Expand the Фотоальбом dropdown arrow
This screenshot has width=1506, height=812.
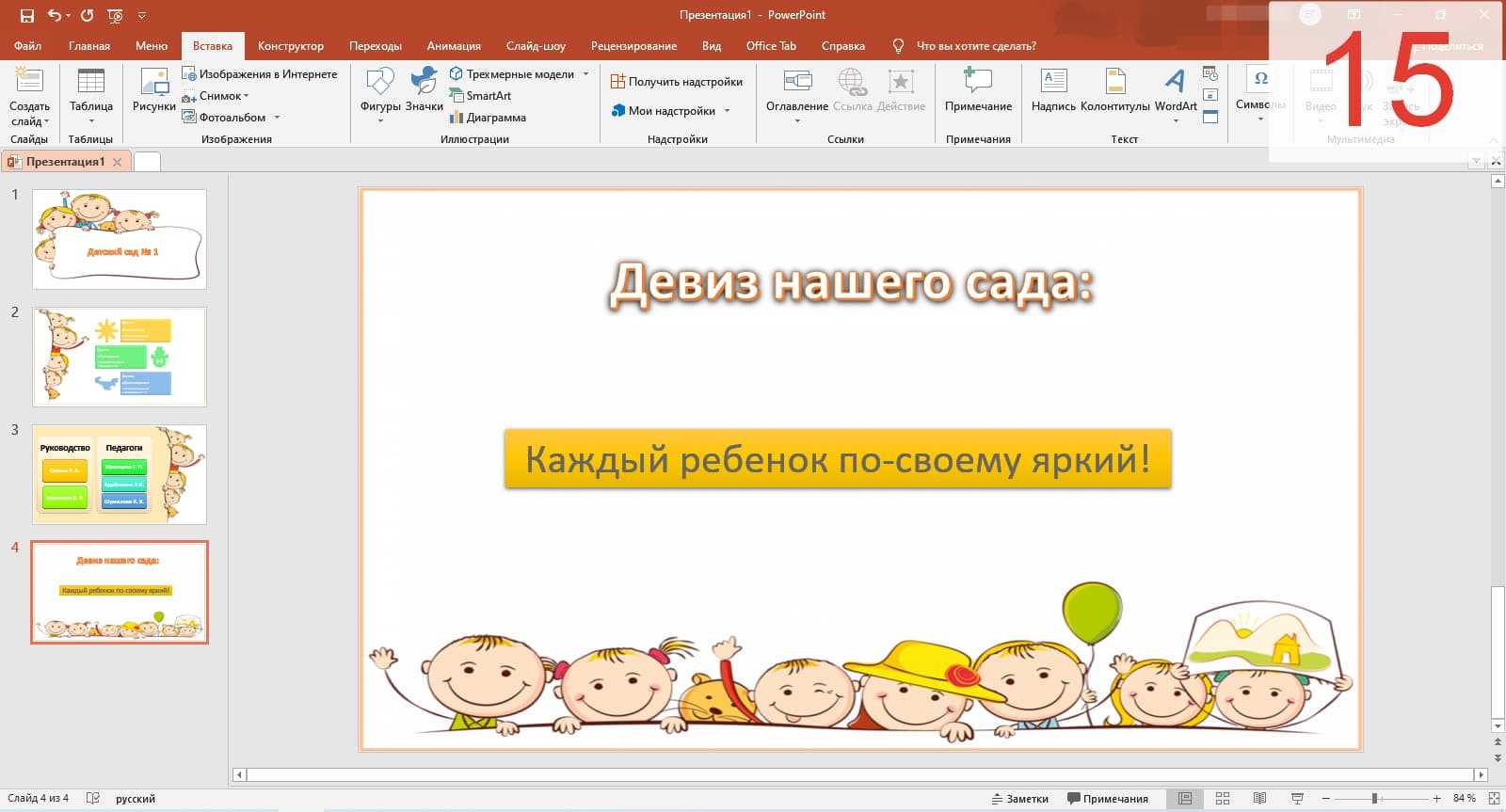[x=277, y=118]
